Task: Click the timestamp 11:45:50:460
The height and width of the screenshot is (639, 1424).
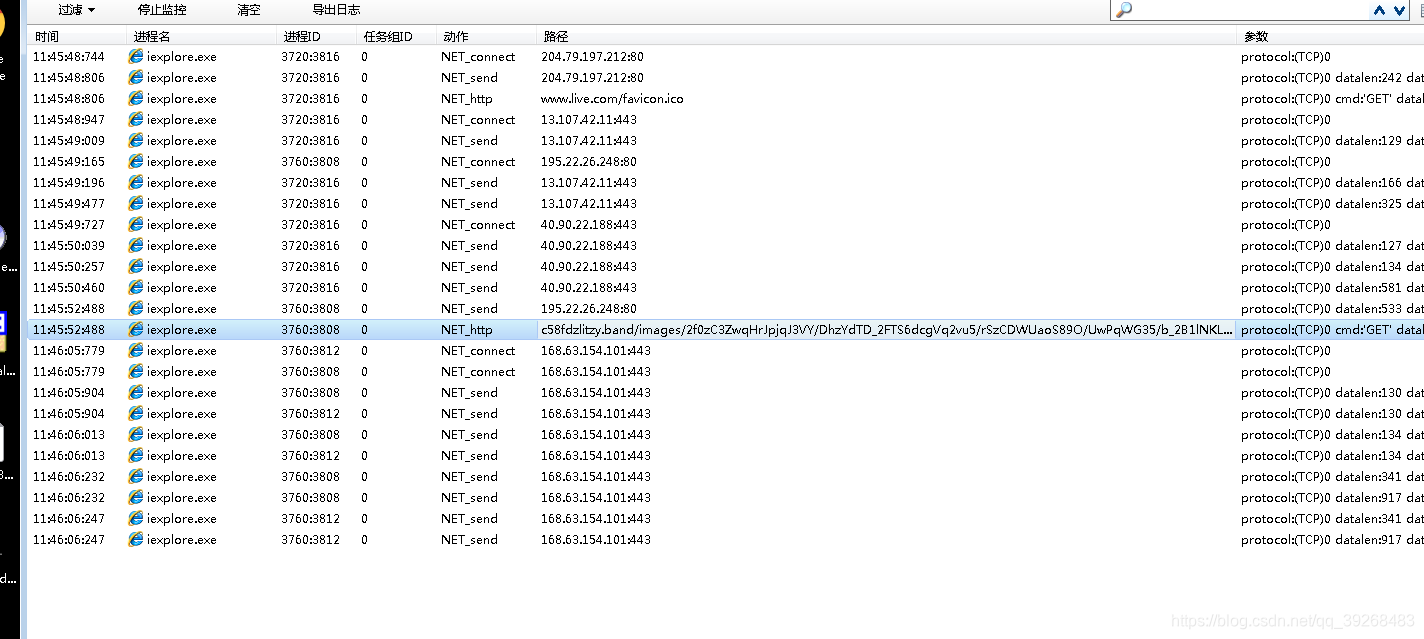Action: (x=68, y=288)
